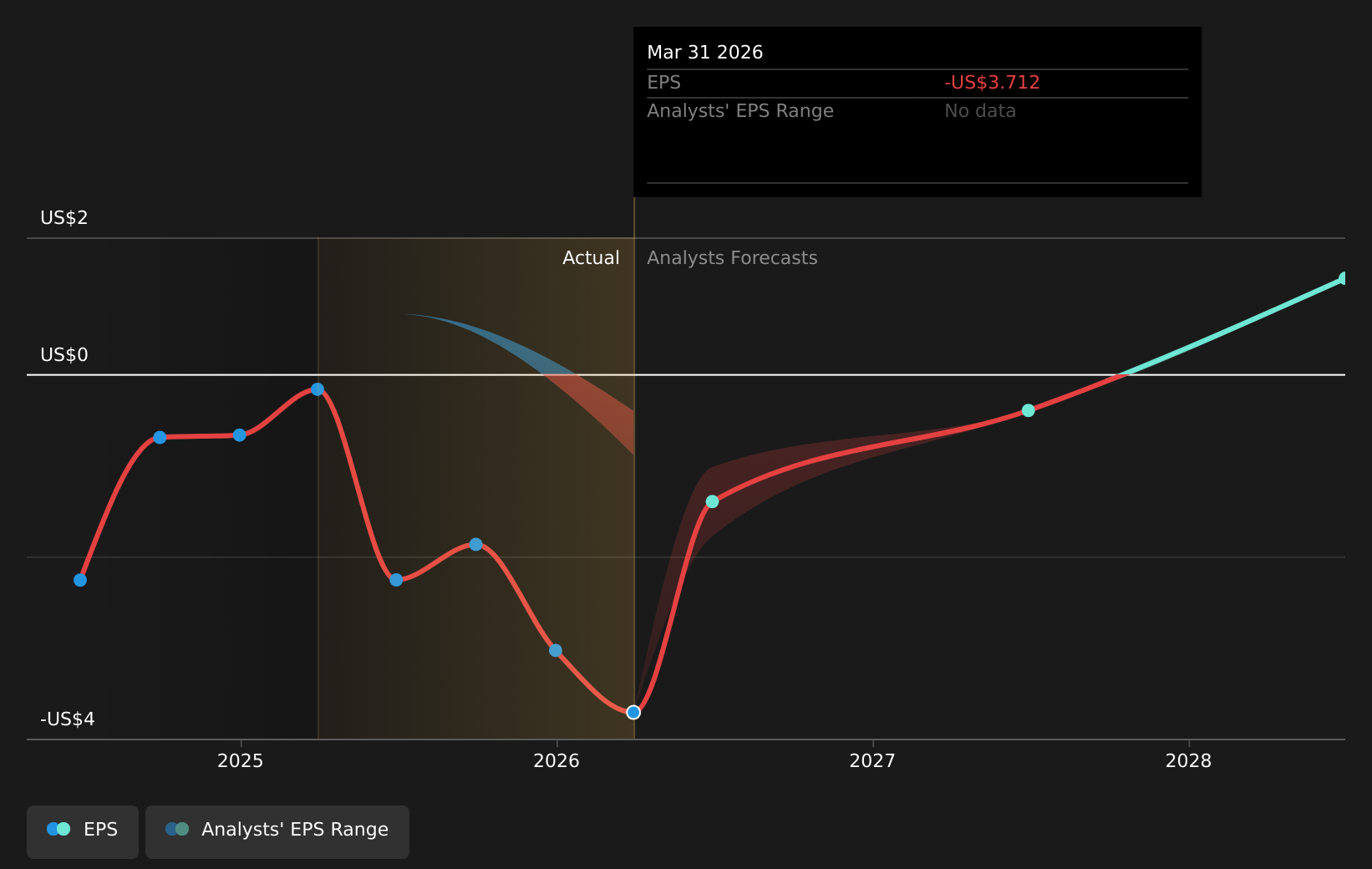Image resolution: width=1372 pixels, height=869 pixels.
Task: Click the first EPS data point mid-2024
Action: [x=80, y=580]
